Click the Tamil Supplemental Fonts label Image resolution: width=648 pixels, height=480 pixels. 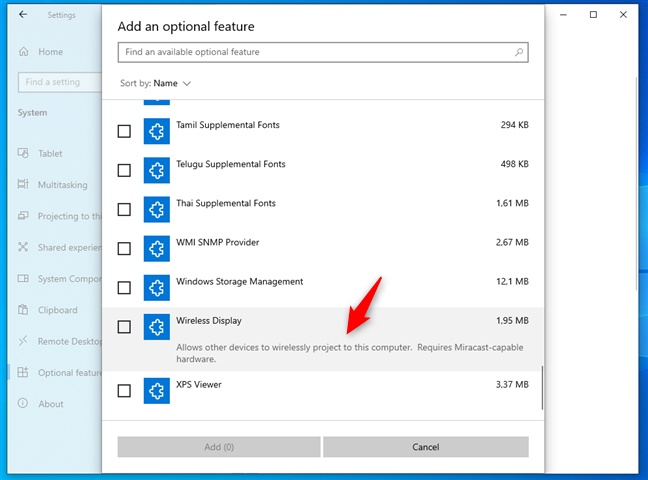(x=228, y=125)
